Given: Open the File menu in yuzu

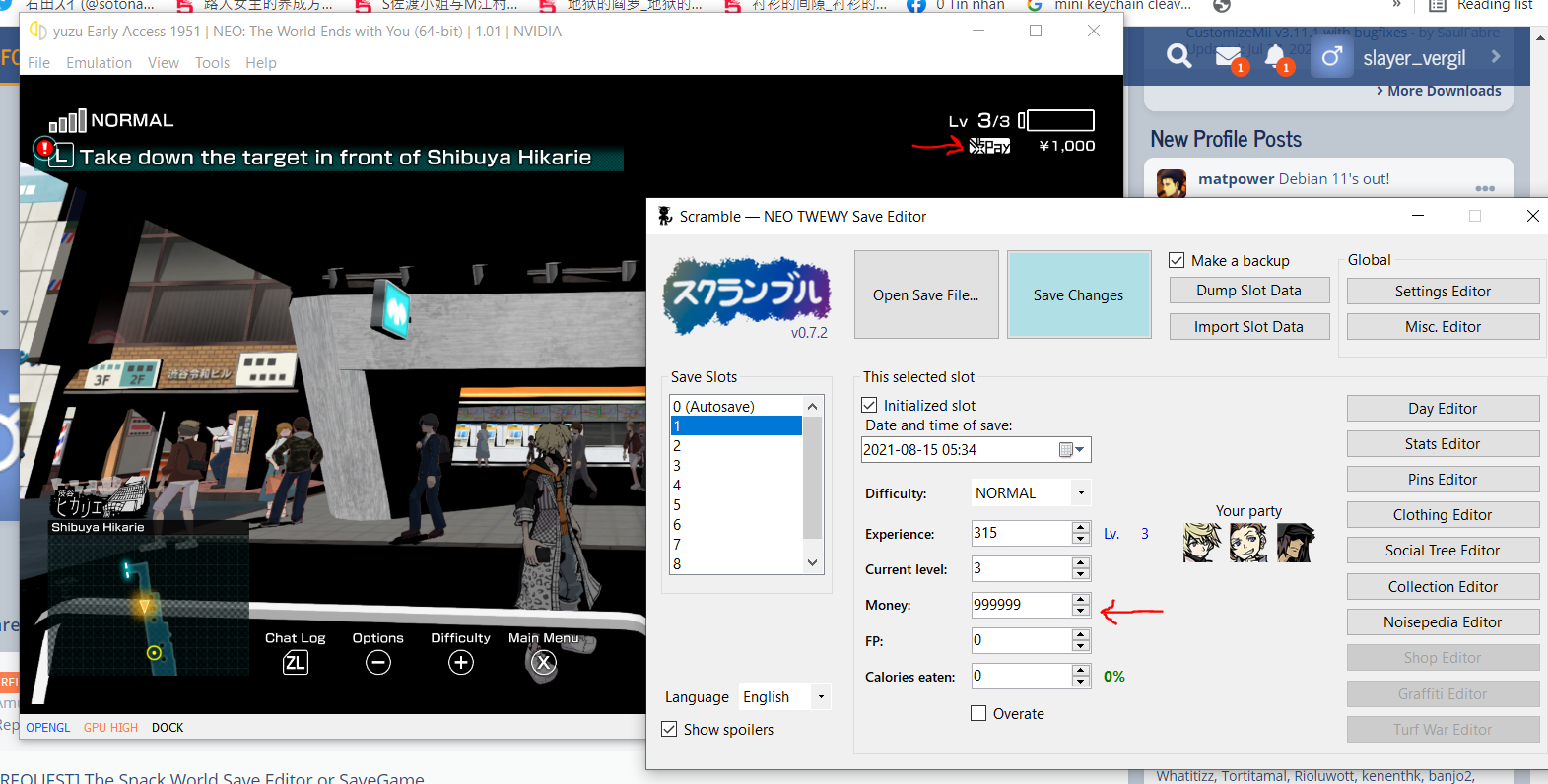Looking at the screenshot, I should click(38, 63).
